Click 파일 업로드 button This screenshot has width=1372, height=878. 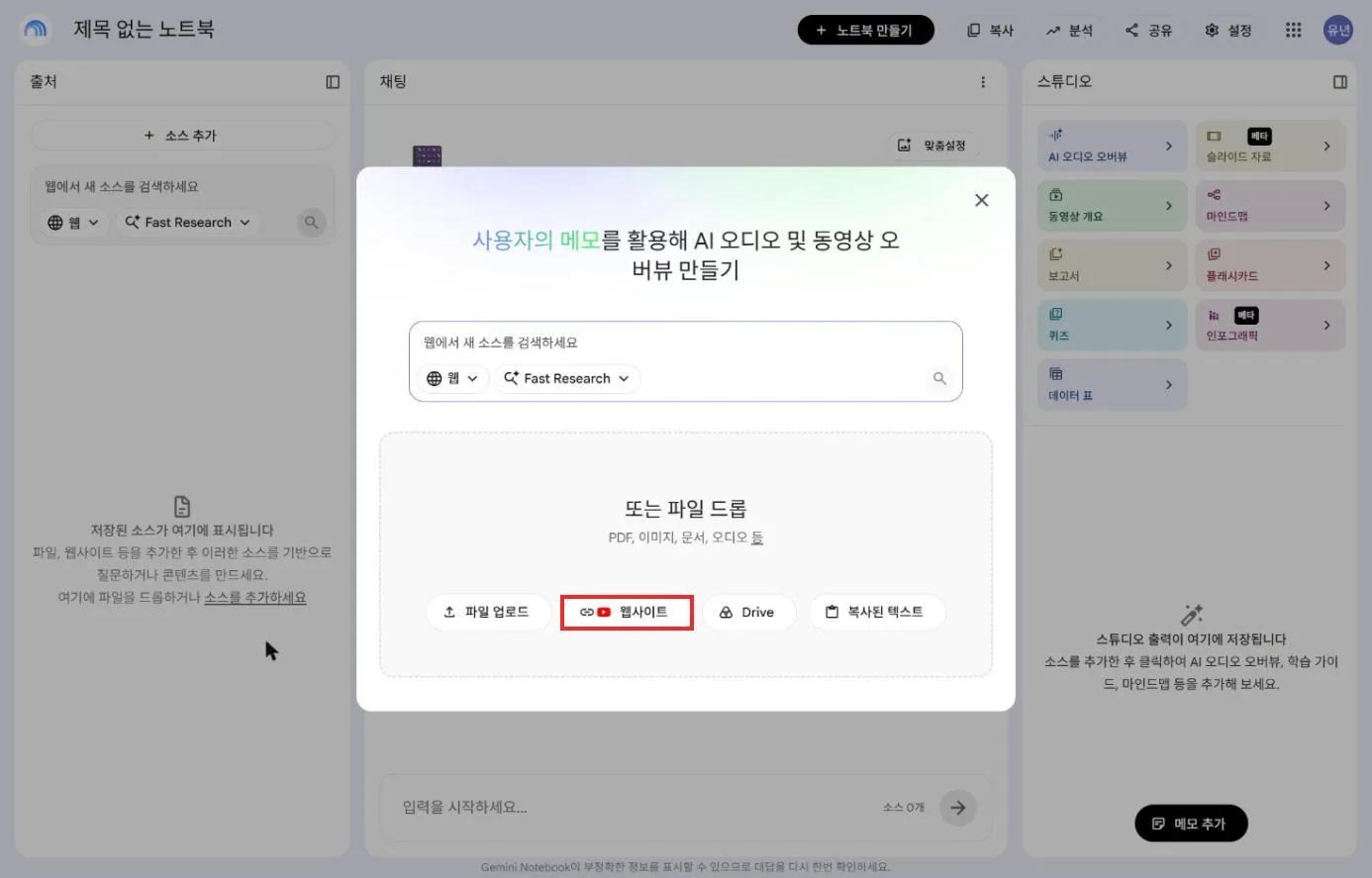click(x=487, y=612)
